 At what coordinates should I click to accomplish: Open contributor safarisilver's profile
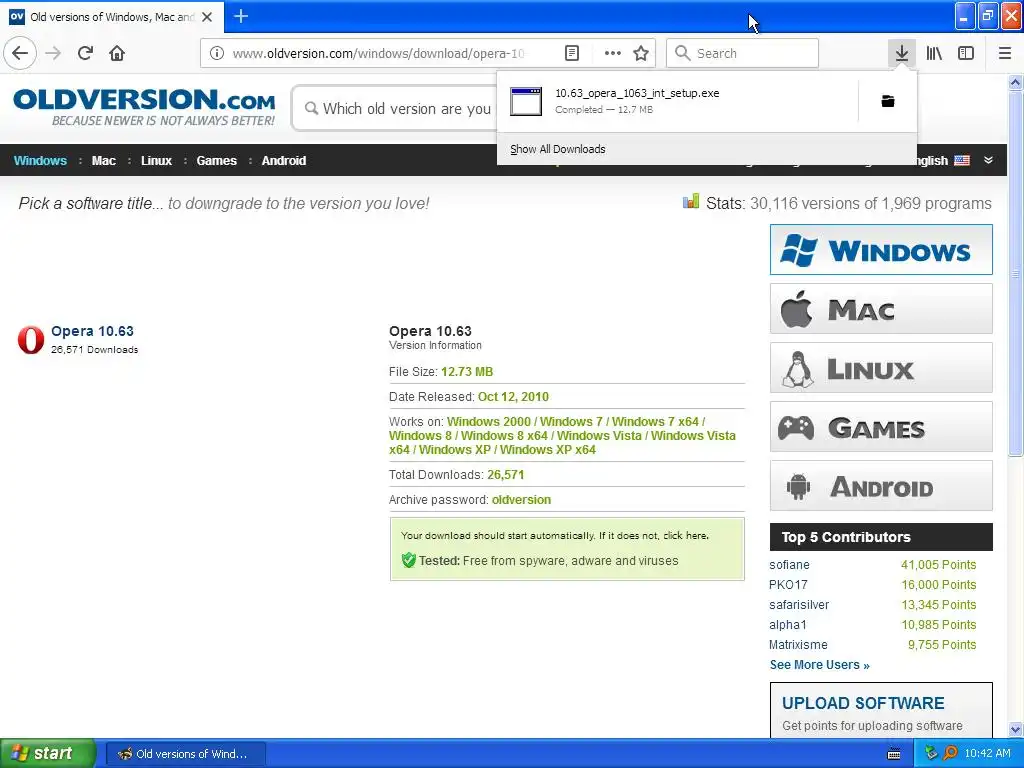[799, 605]
